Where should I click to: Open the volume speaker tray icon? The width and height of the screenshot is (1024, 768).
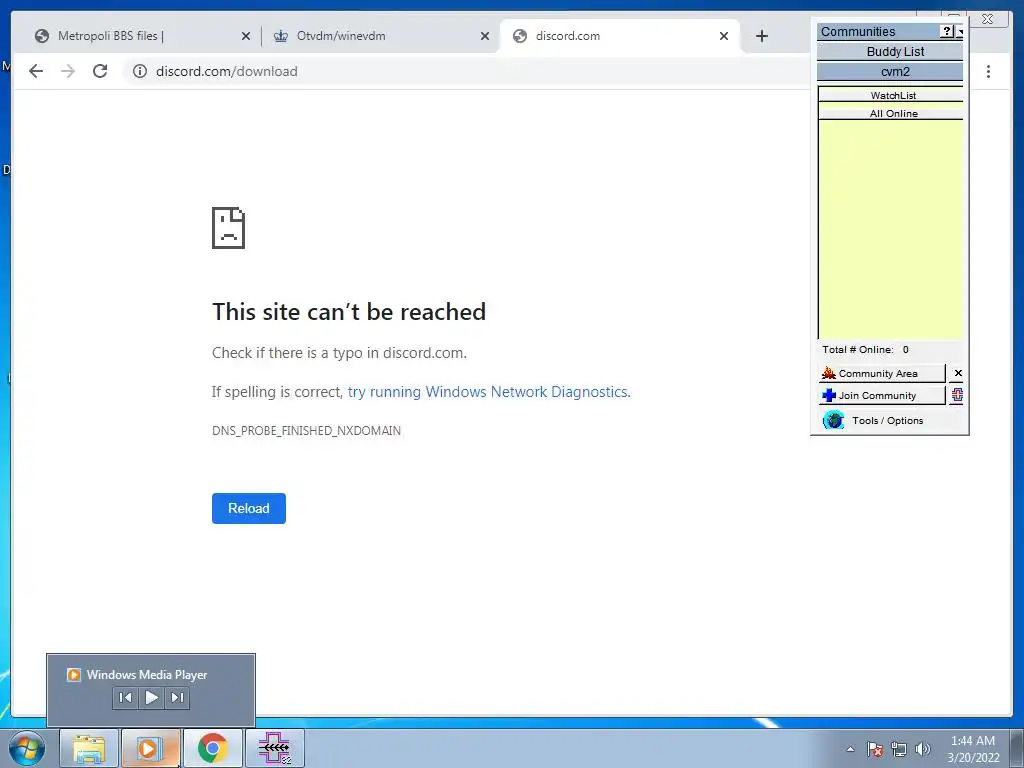click(x=922, y=749)
